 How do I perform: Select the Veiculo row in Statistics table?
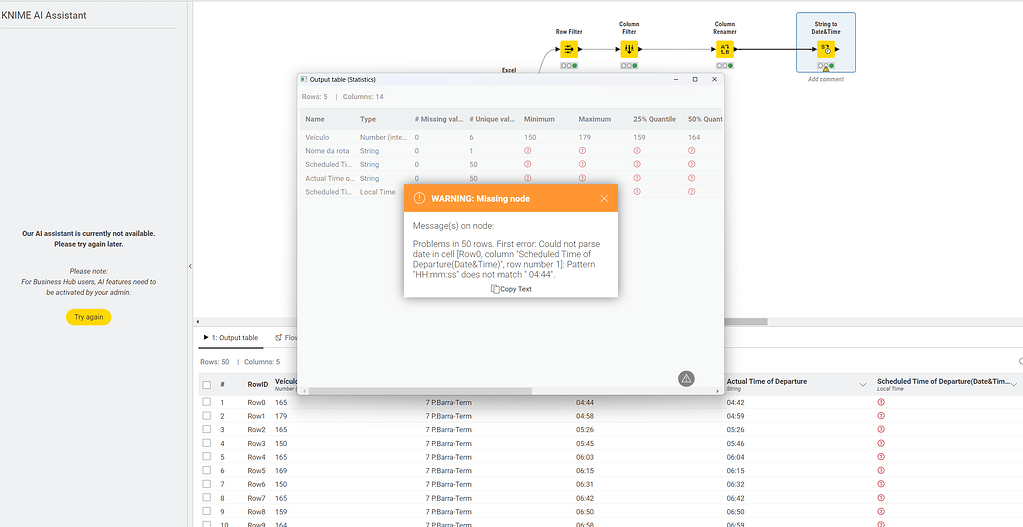tap(511, 138)
